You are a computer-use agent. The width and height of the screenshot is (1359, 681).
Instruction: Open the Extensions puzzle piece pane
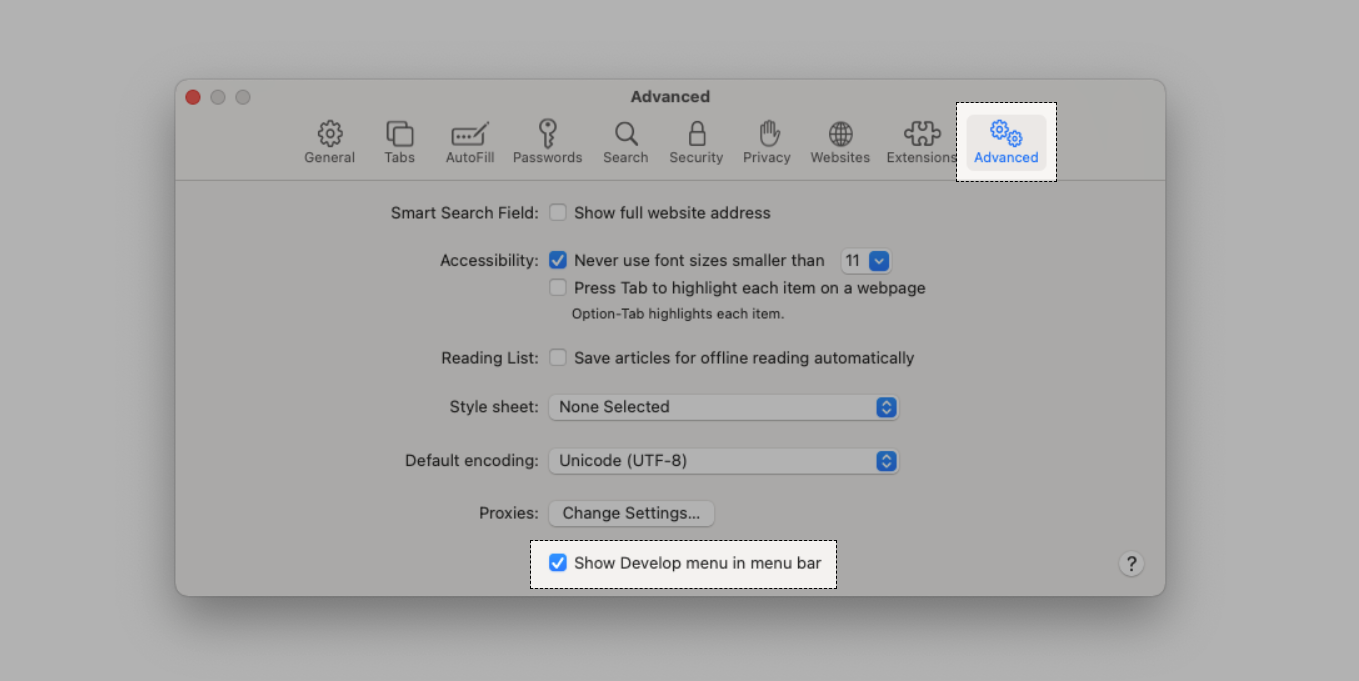[921, 142]
